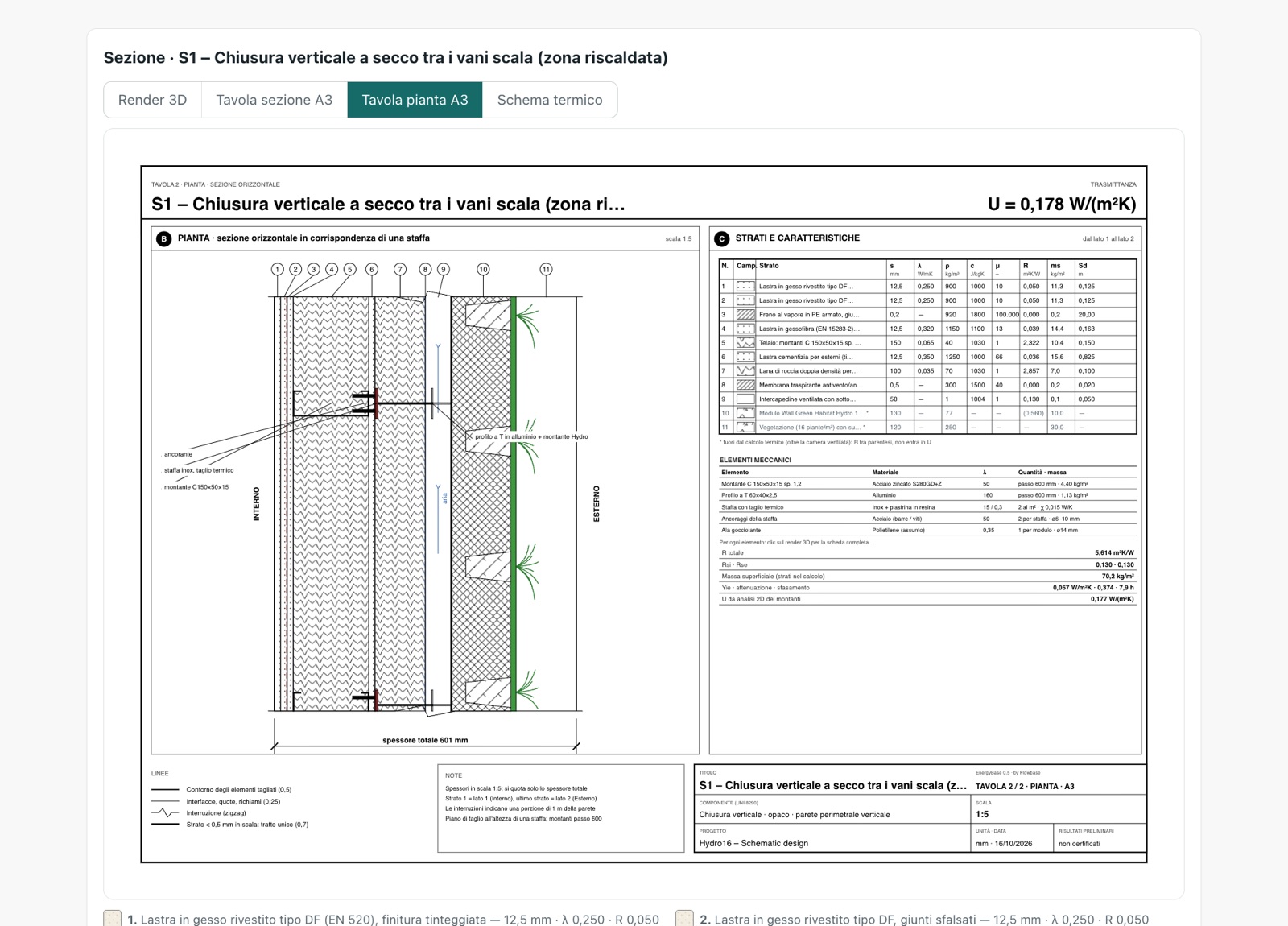The image size is (1288, 926).
Task: Select the Tavola pianta A3 tab
Action: [415, 100]
